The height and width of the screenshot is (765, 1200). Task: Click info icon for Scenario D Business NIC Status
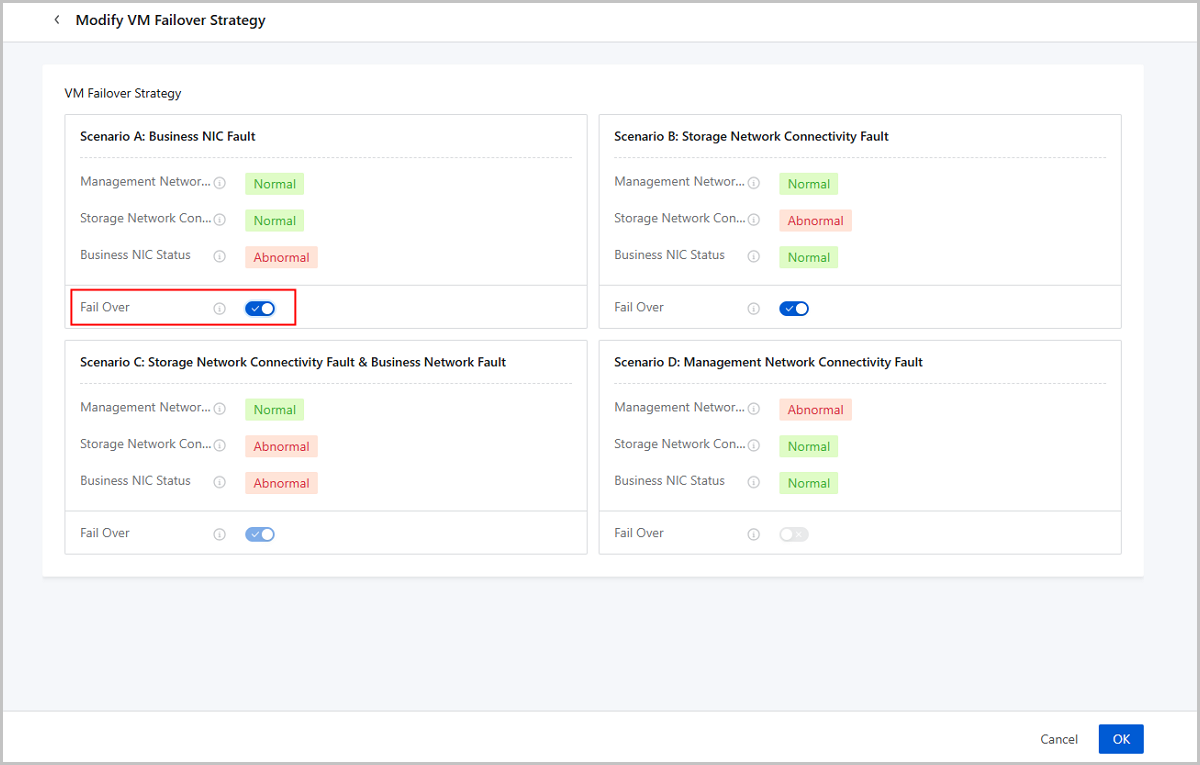click(x=754, y=482)
